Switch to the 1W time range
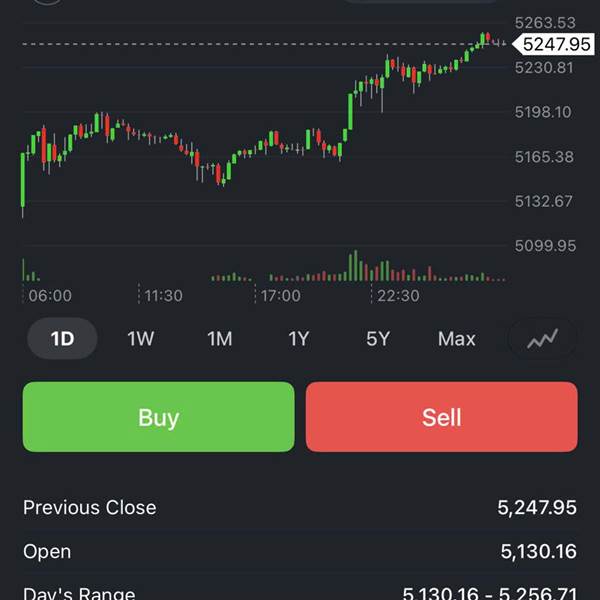 click(x=141, y=339)
